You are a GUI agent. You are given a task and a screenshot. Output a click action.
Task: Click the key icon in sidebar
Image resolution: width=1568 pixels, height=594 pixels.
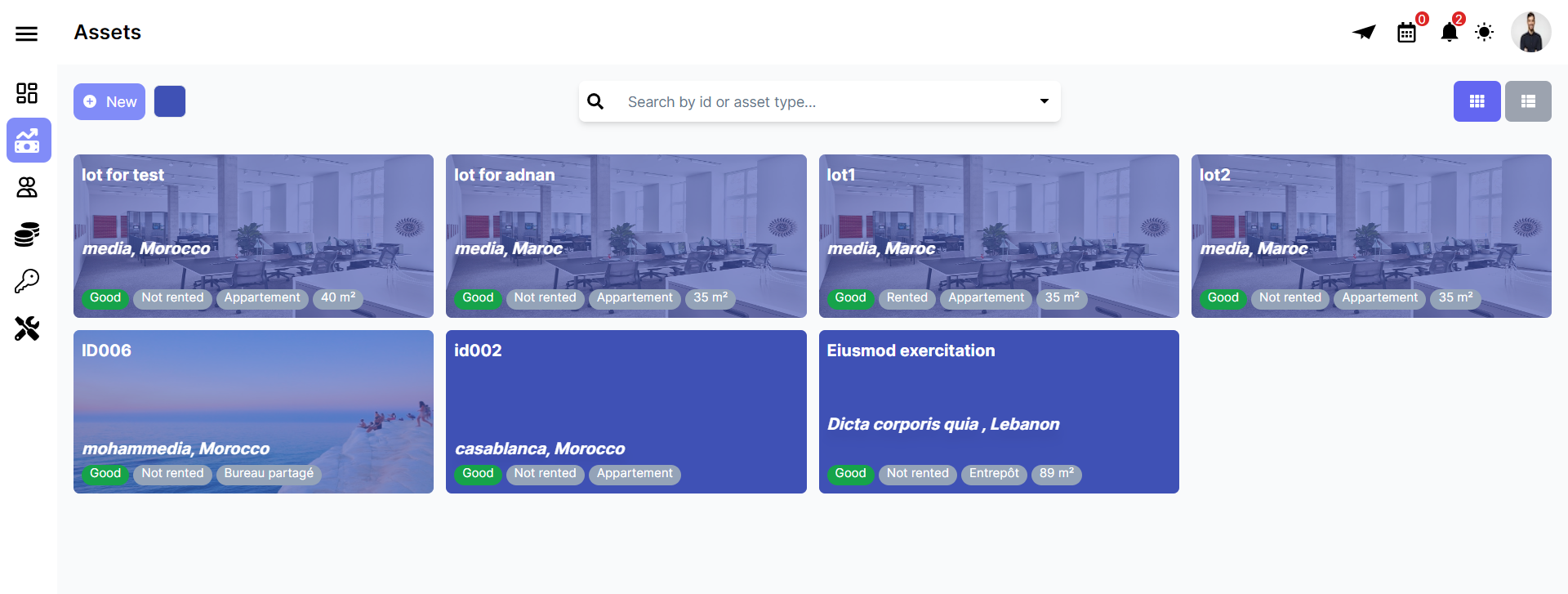coord(27,282)
